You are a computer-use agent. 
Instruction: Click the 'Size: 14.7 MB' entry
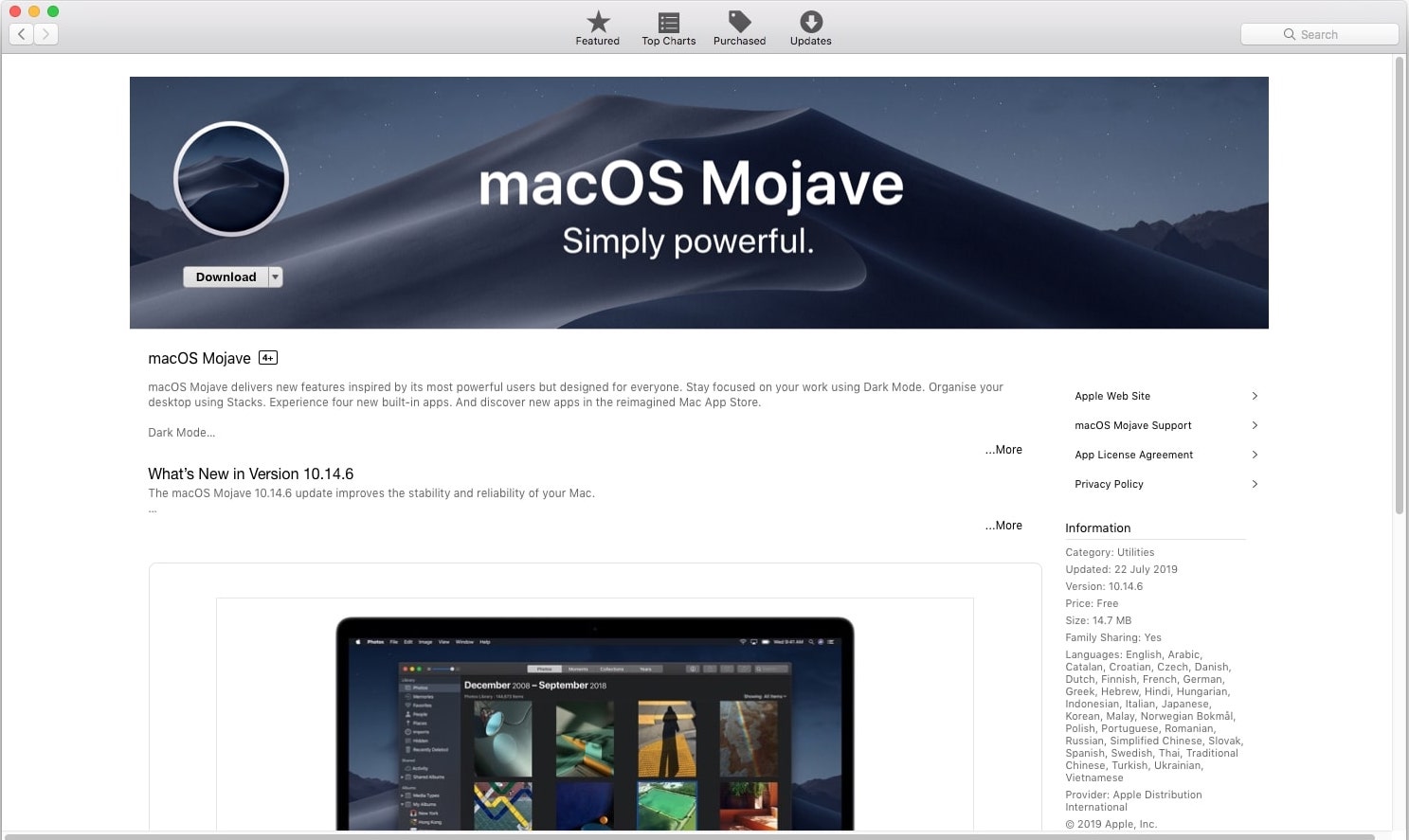[1098, 620]
